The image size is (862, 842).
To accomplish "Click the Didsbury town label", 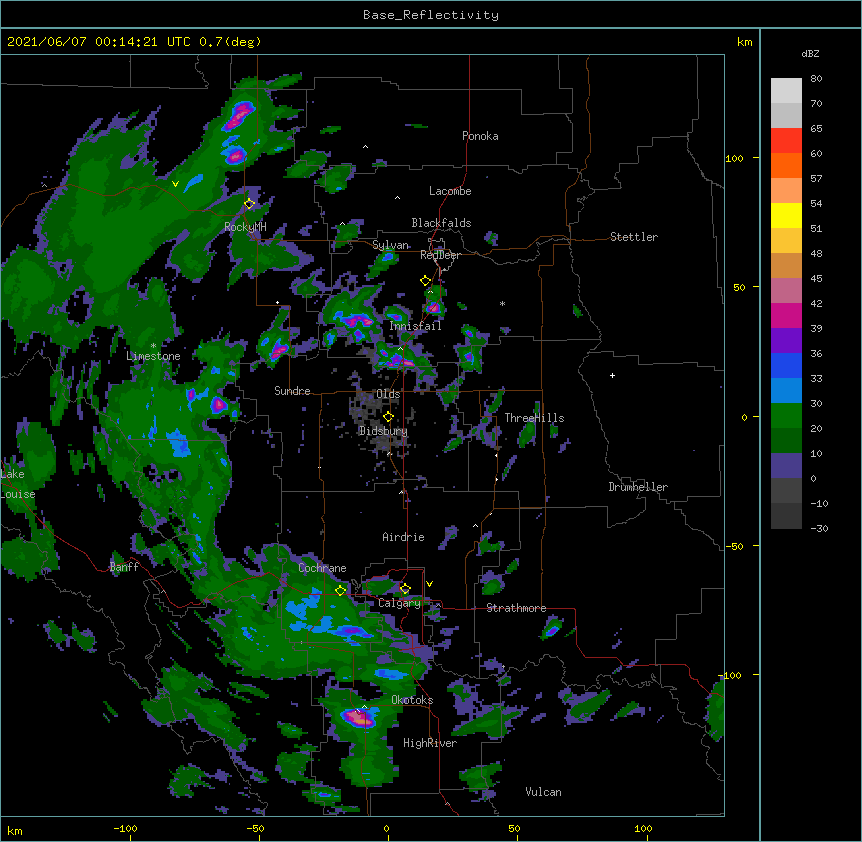I will (x=383, y=431).
